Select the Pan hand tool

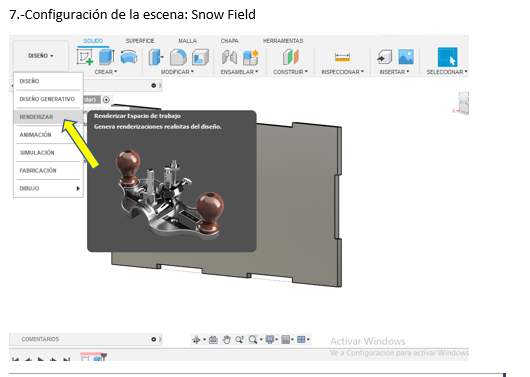226,339
